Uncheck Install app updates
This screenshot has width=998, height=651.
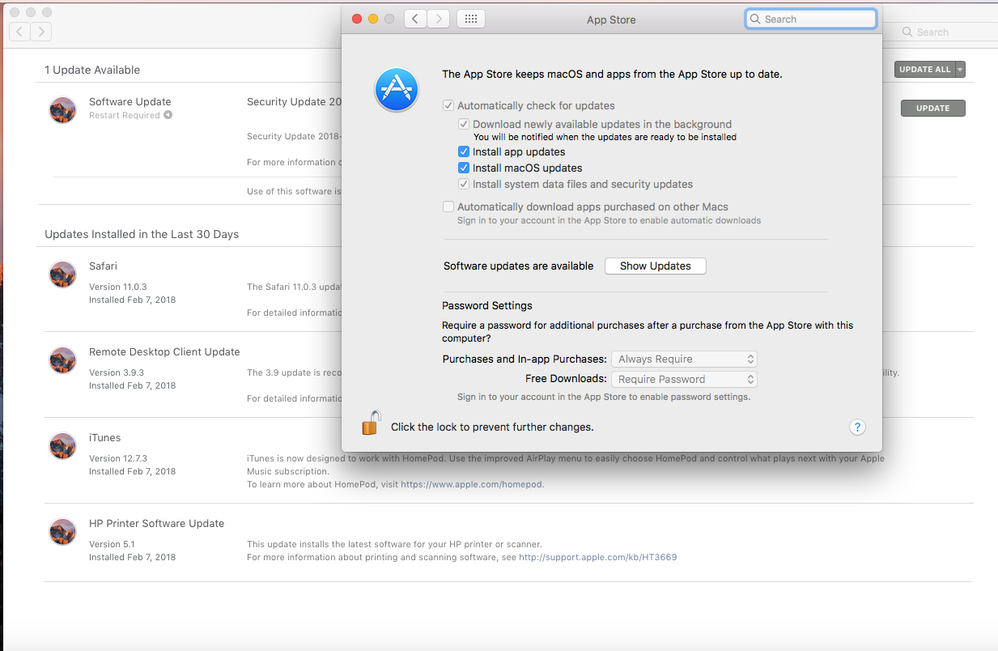click(463, 151)
